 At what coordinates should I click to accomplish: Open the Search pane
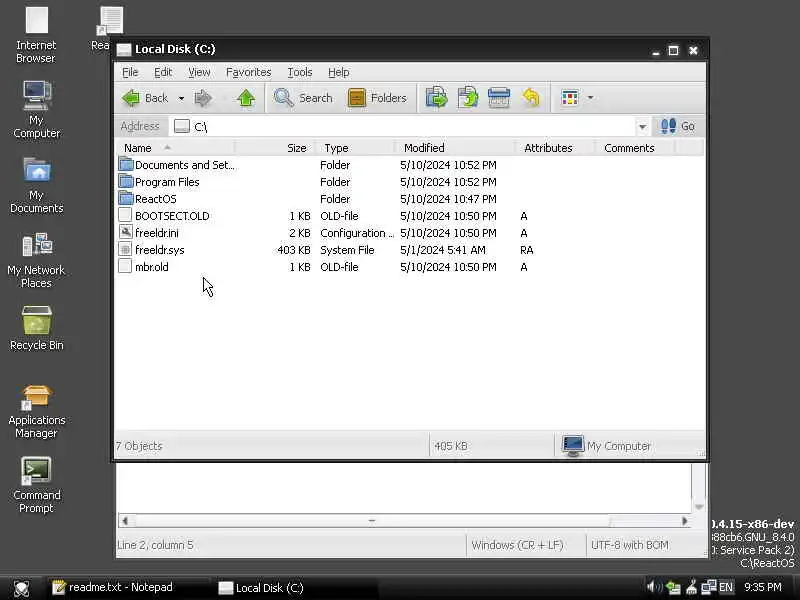pos(303,98)
